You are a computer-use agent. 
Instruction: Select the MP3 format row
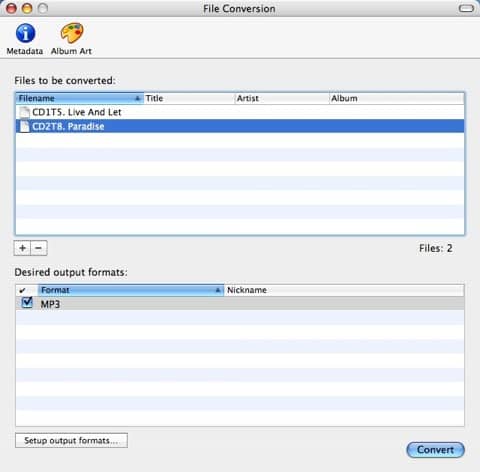(x=240, y=304)
